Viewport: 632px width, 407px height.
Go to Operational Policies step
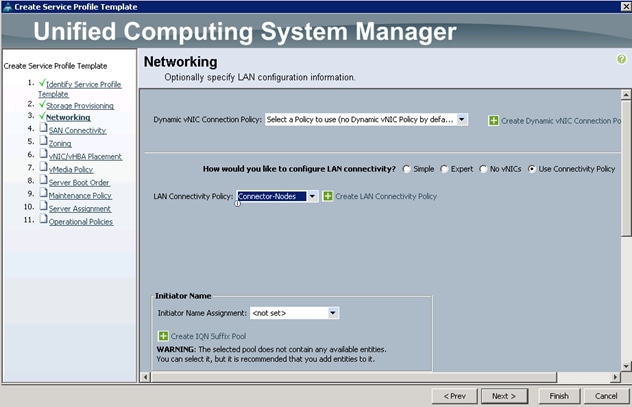pyautogui.click(x=81, y=222)
